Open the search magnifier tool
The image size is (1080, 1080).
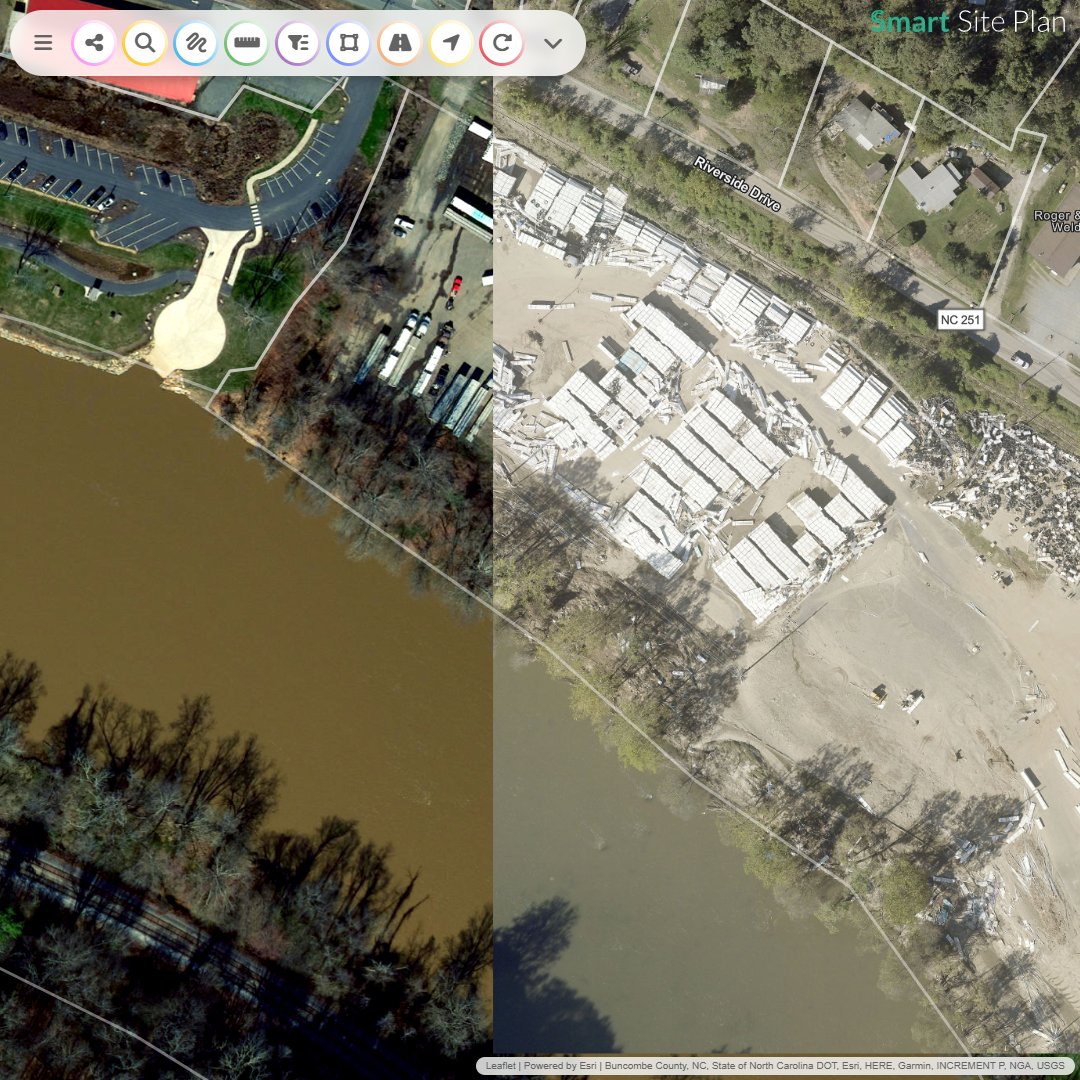tap(145, 43)
